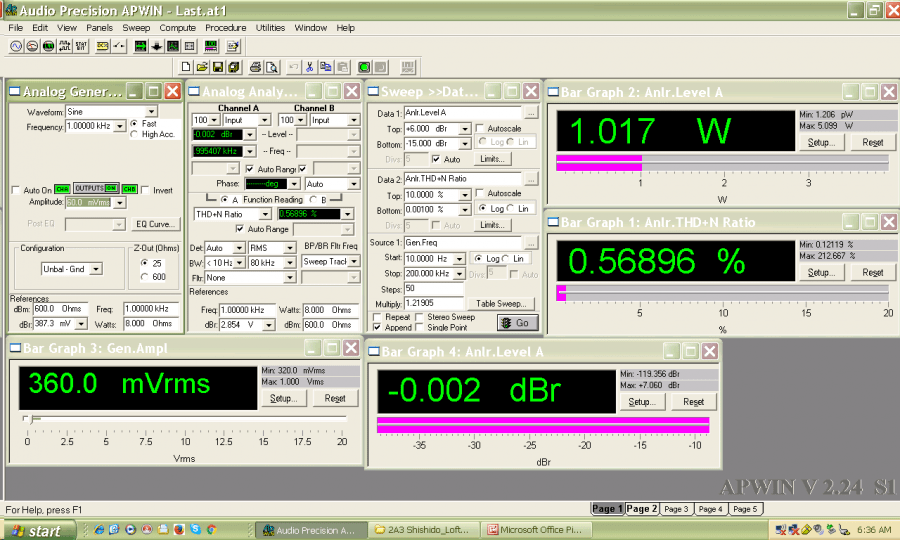The image size is (900, 540).
Task: Click the Steps input field showing 50
Action: (433, 289)
